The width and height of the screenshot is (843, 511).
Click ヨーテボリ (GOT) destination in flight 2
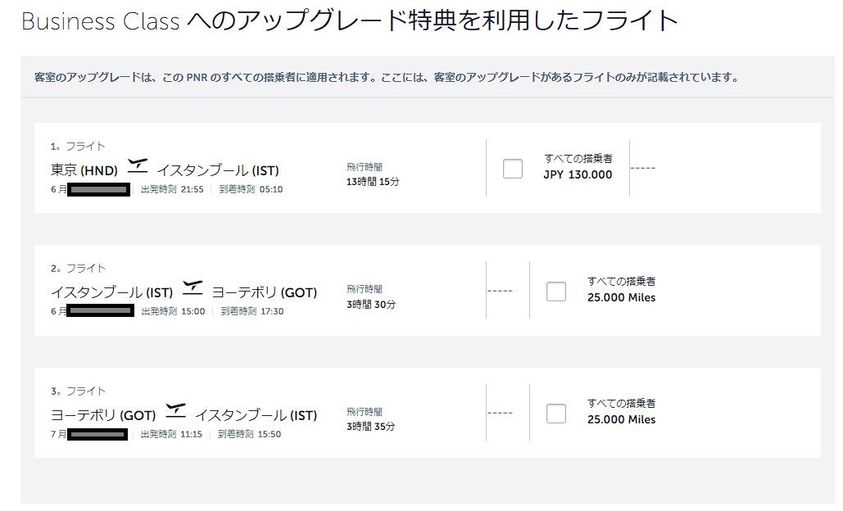(x=263, y=293)
